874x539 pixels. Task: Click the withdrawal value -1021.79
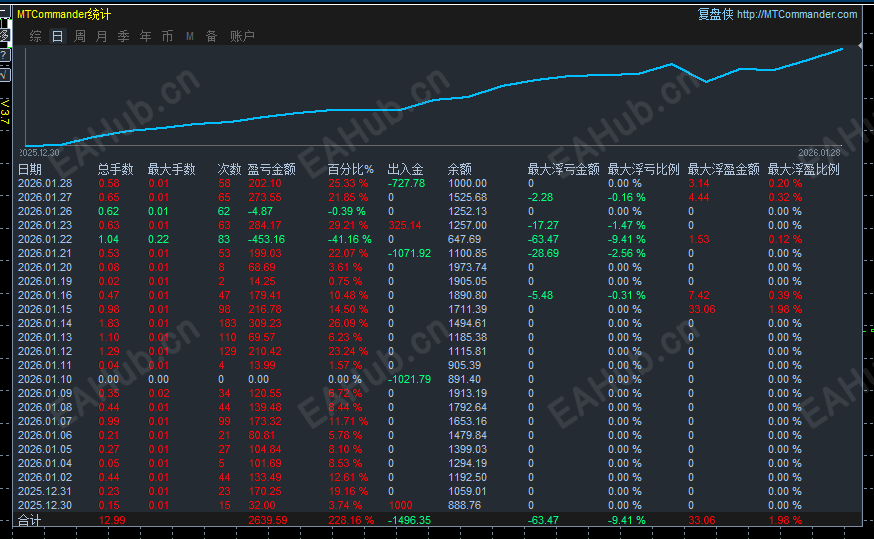coord(410,379)
